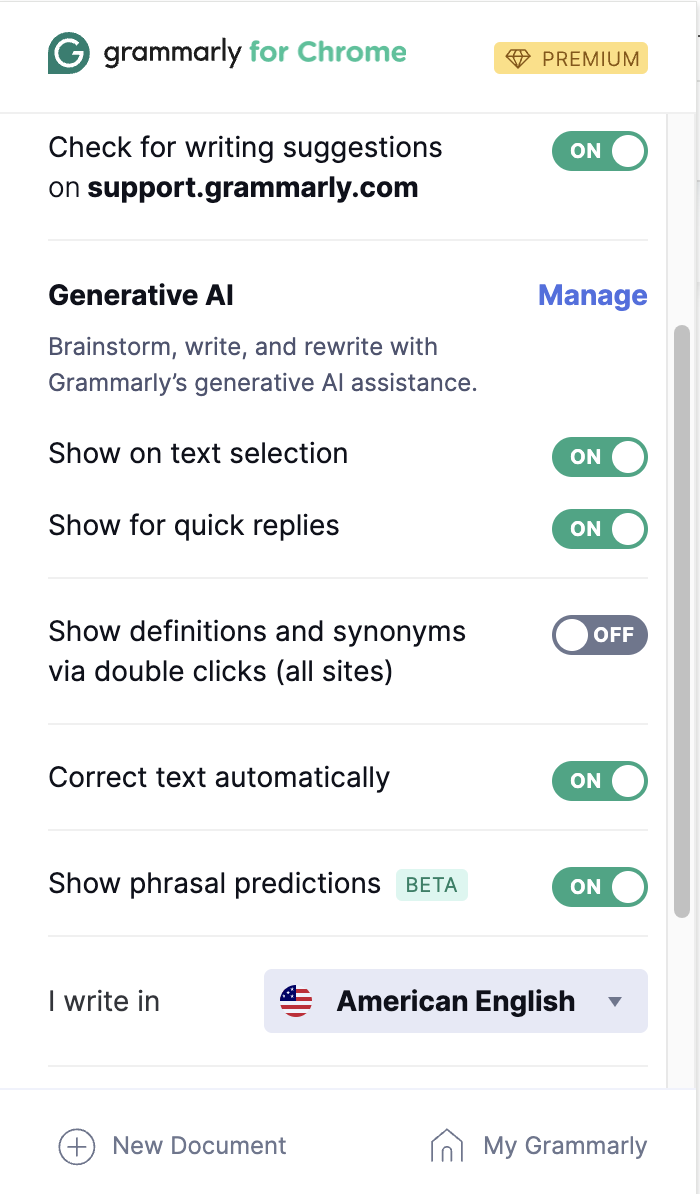Image resolution: width=700 pixels, height=1194 pixels.
Task: Open the American English language dropdown
Action: [x=456, y=1001]
